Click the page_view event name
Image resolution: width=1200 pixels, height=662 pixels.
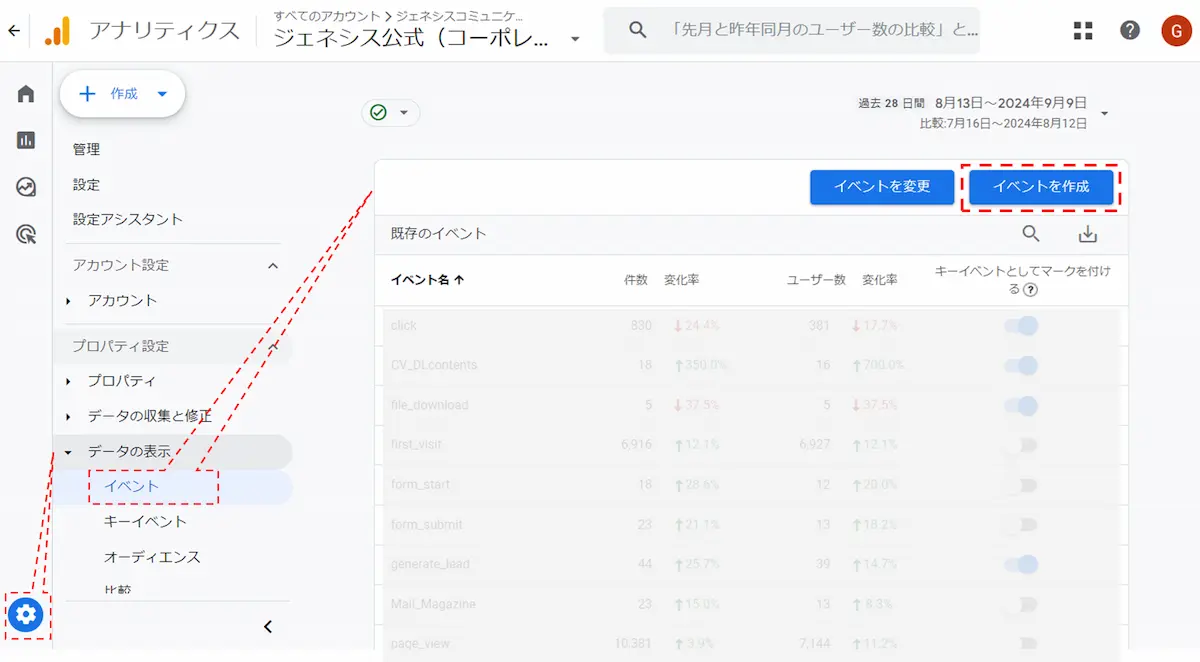pos(419,644)
